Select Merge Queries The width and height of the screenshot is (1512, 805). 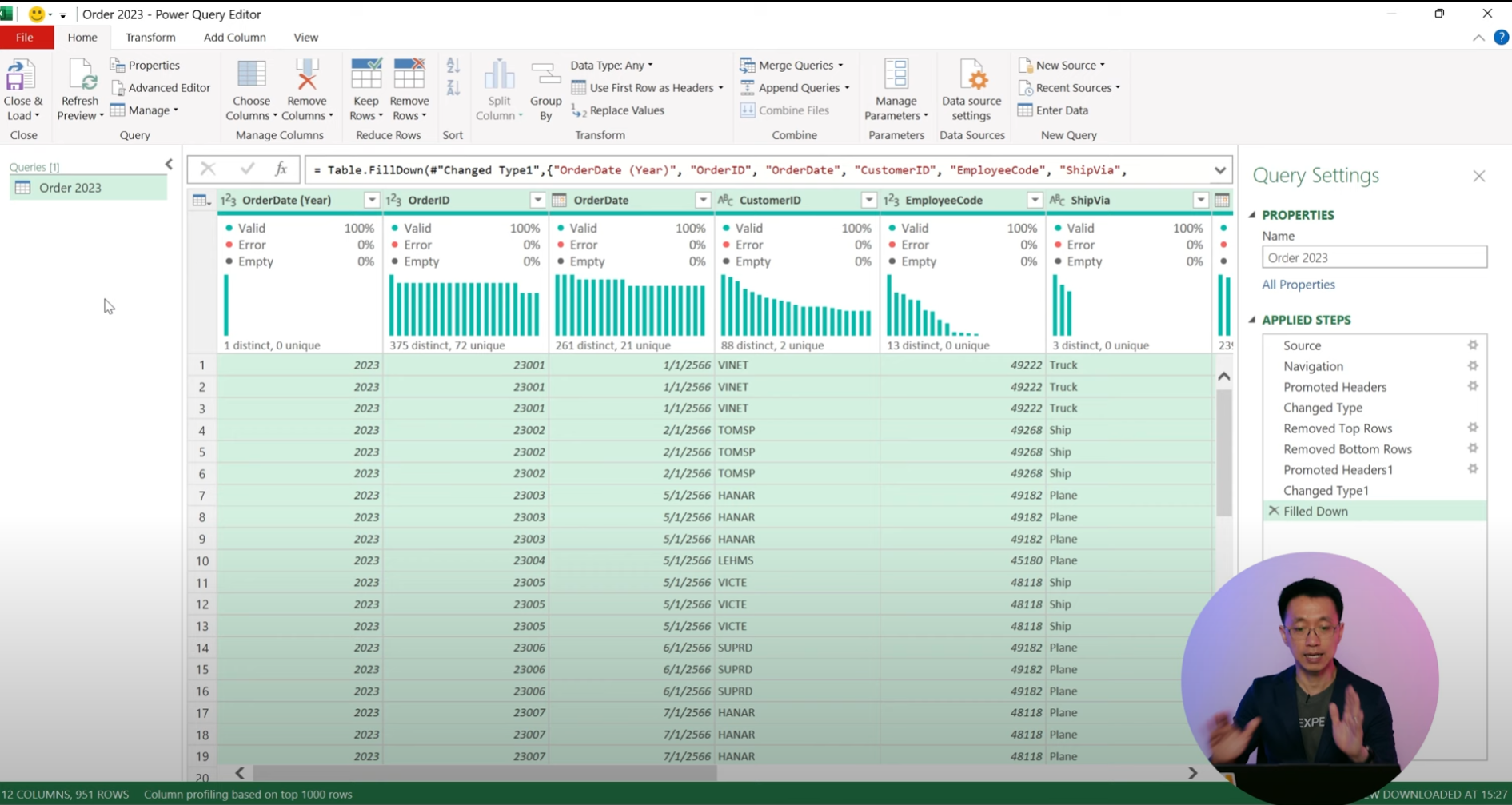[792, 65]
